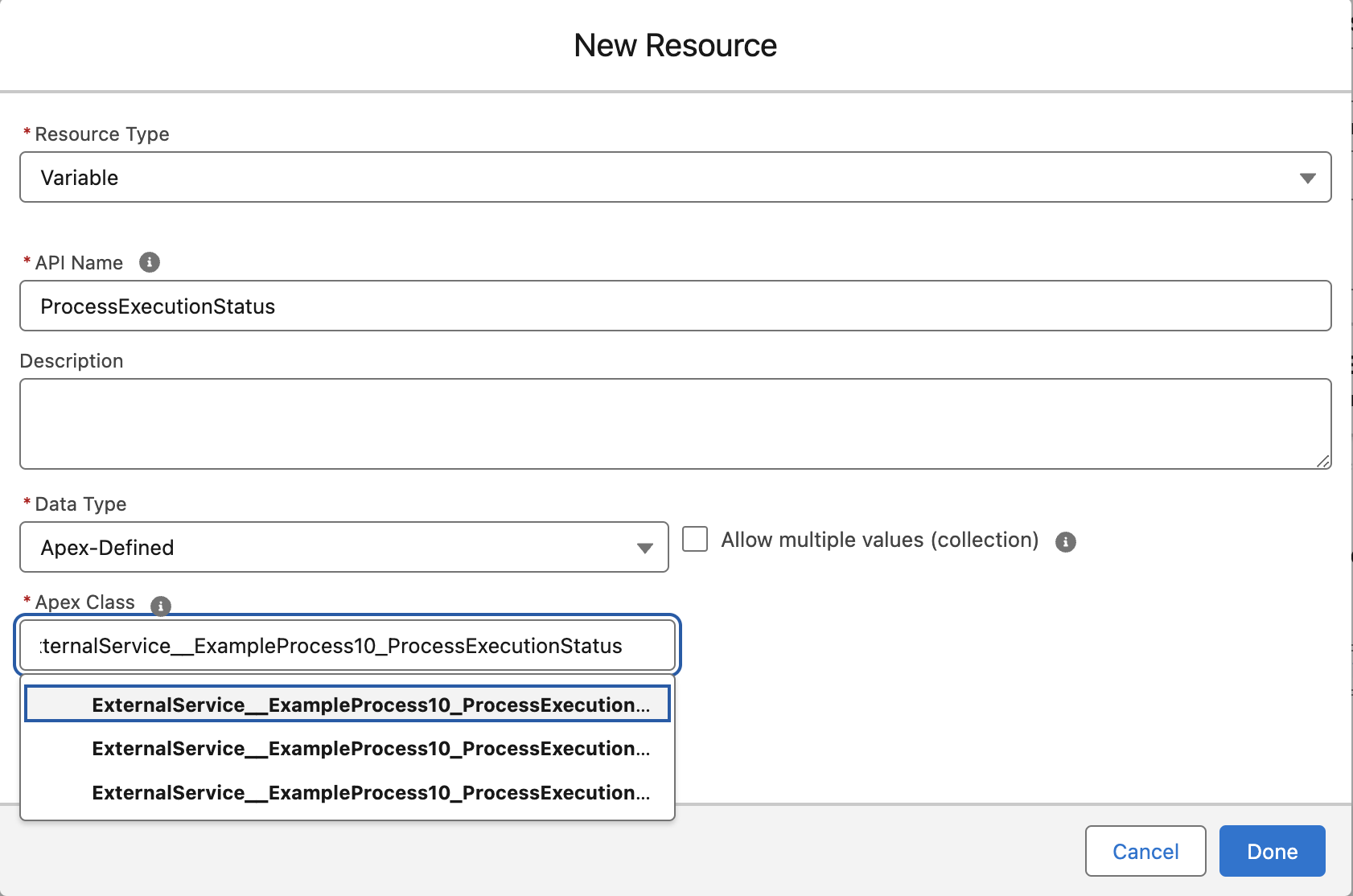The image size is (1353, 896).
Task: Click the API Name input field
Action: (x=676, y=306)
